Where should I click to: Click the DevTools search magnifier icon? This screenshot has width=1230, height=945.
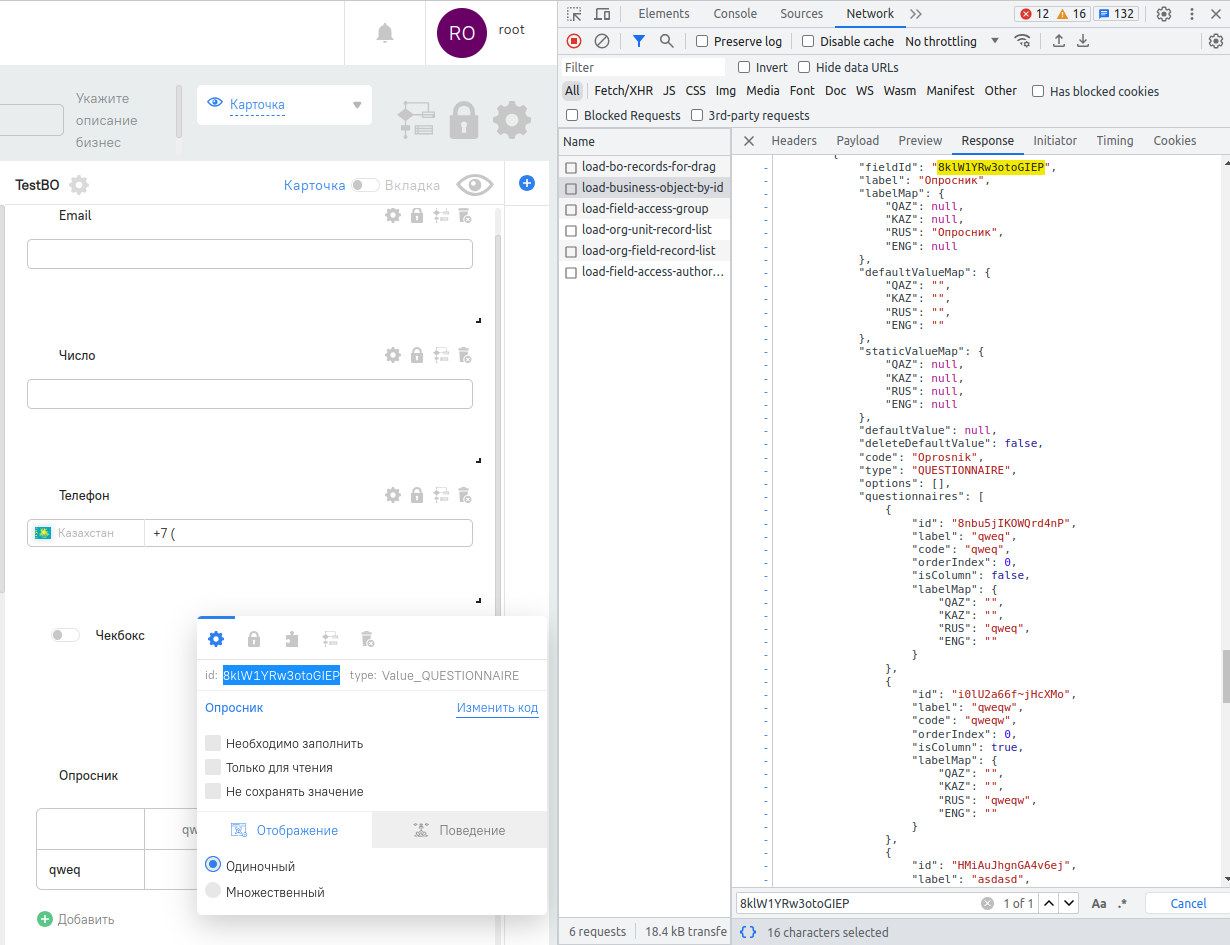pos(667,41)
